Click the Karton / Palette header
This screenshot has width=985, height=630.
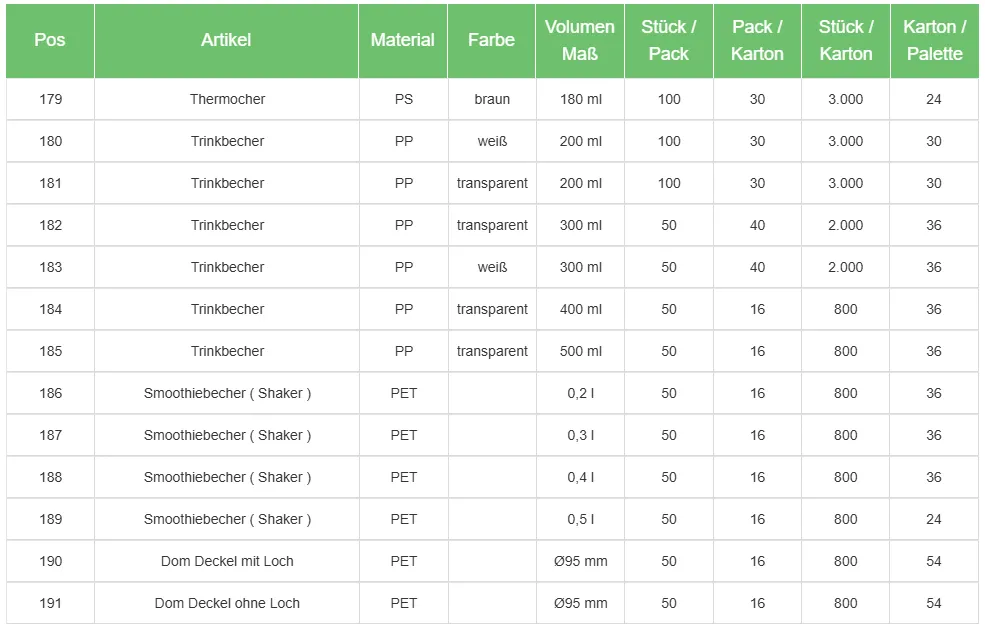click(x=934, y=40)
